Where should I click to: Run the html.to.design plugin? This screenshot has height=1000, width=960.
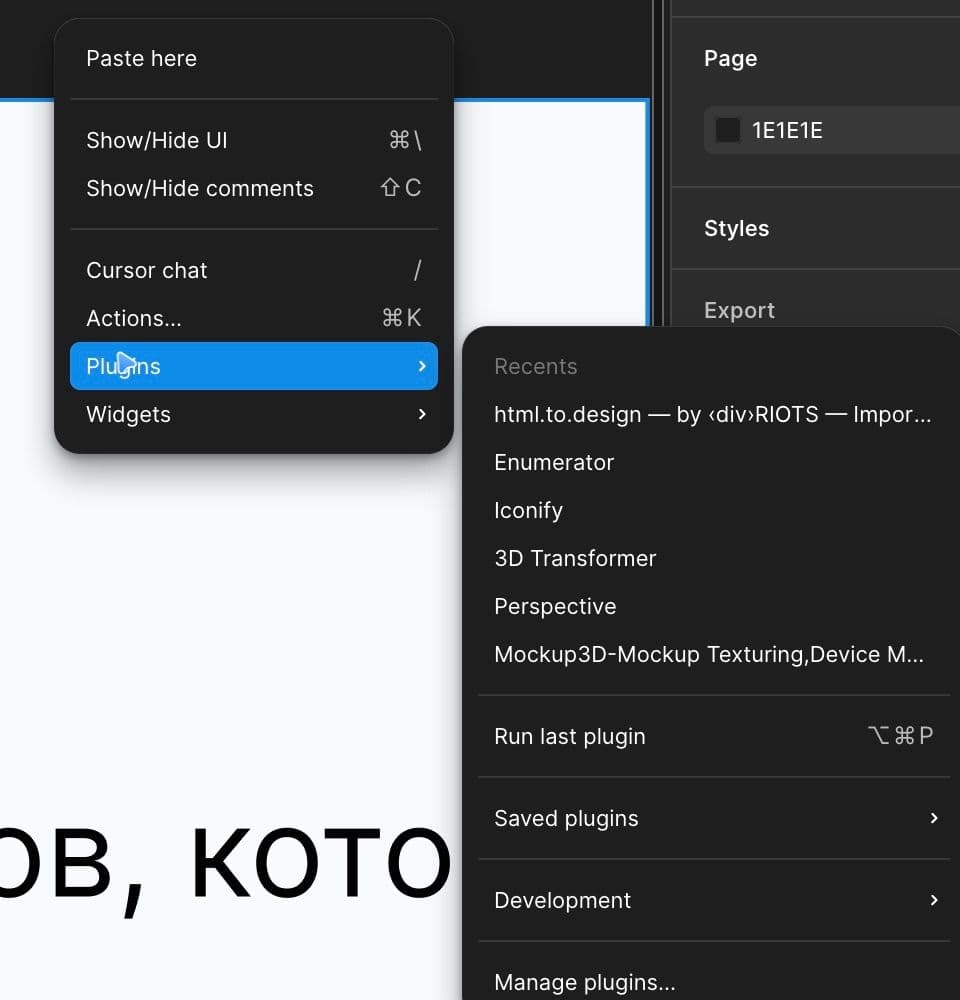pos(713,415)
